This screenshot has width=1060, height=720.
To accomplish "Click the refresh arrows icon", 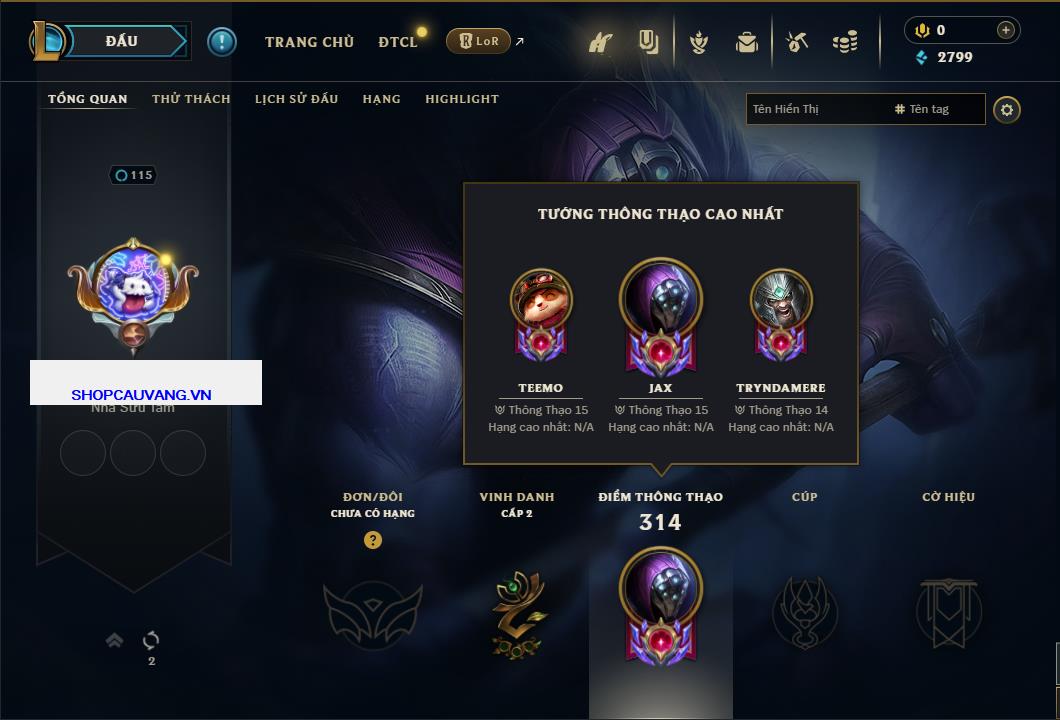I will point(151,640).
